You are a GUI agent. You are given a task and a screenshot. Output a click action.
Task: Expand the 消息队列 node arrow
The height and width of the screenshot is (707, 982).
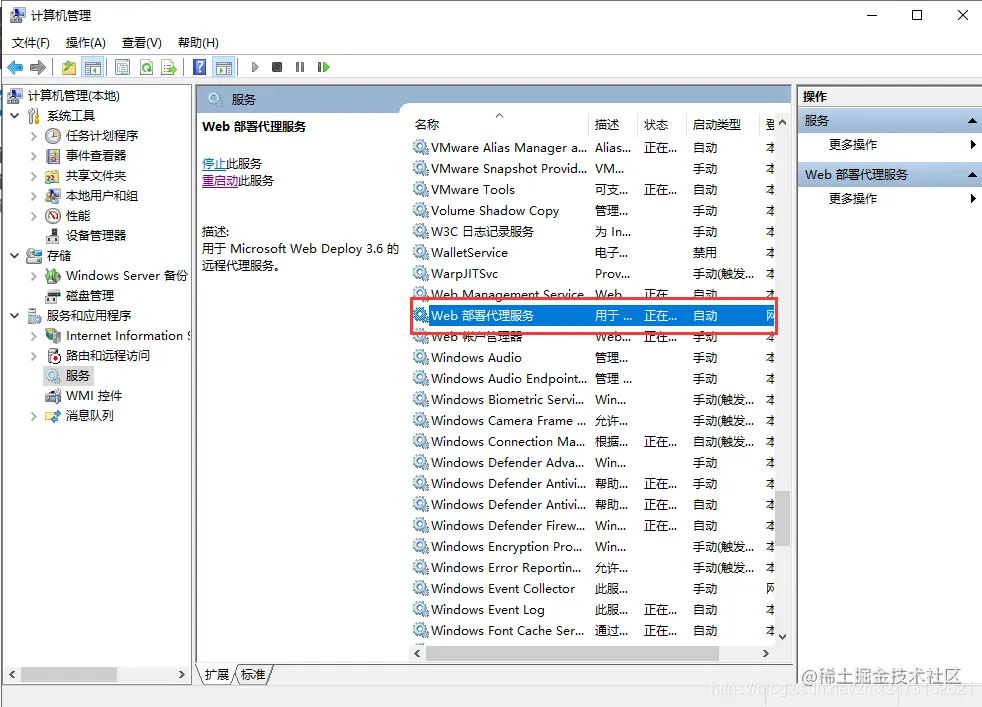(x=34, y=416)
